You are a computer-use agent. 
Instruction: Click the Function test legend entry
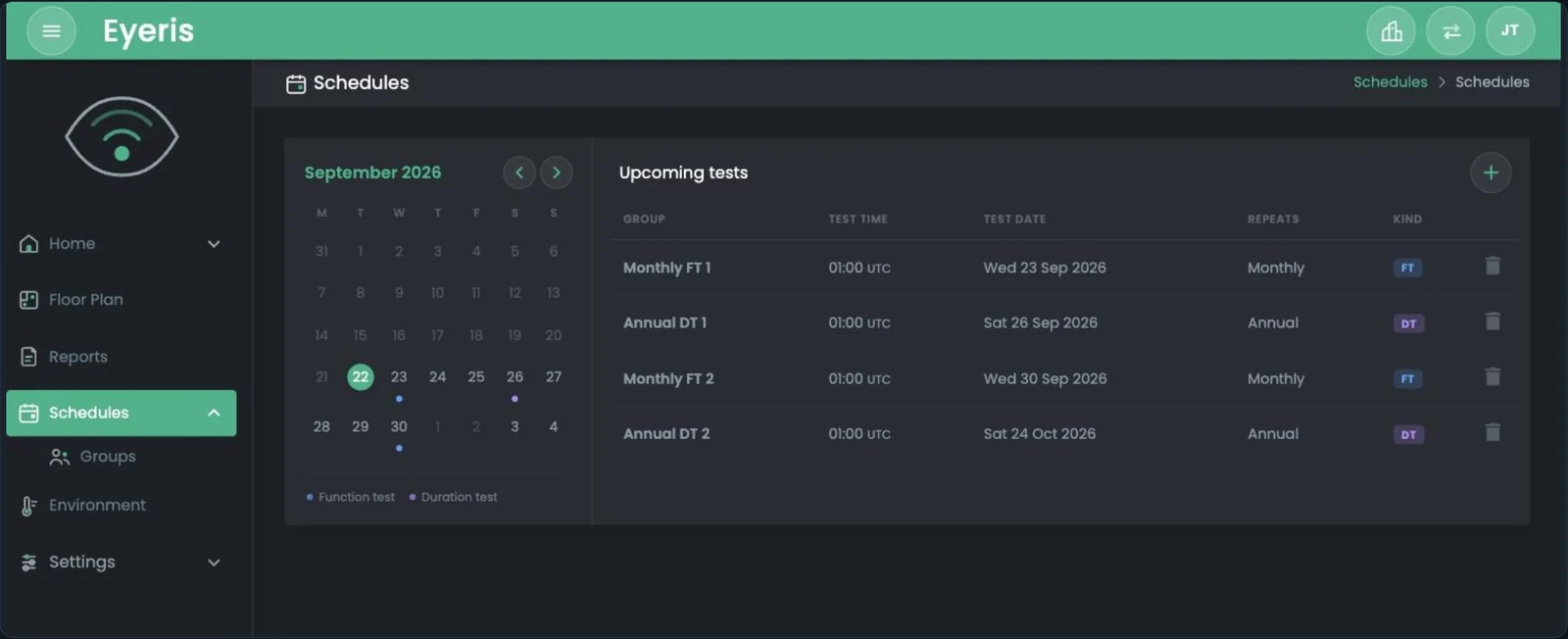click(x=351, y=497)
